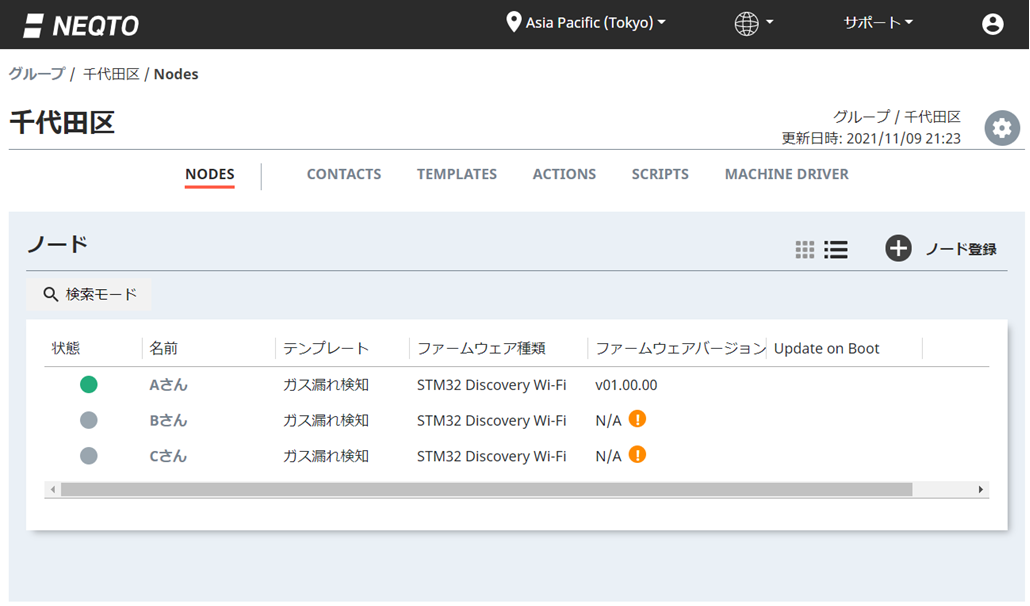Click the 検索モード button
The image size is (1030, 606).
tap(89, 294)
